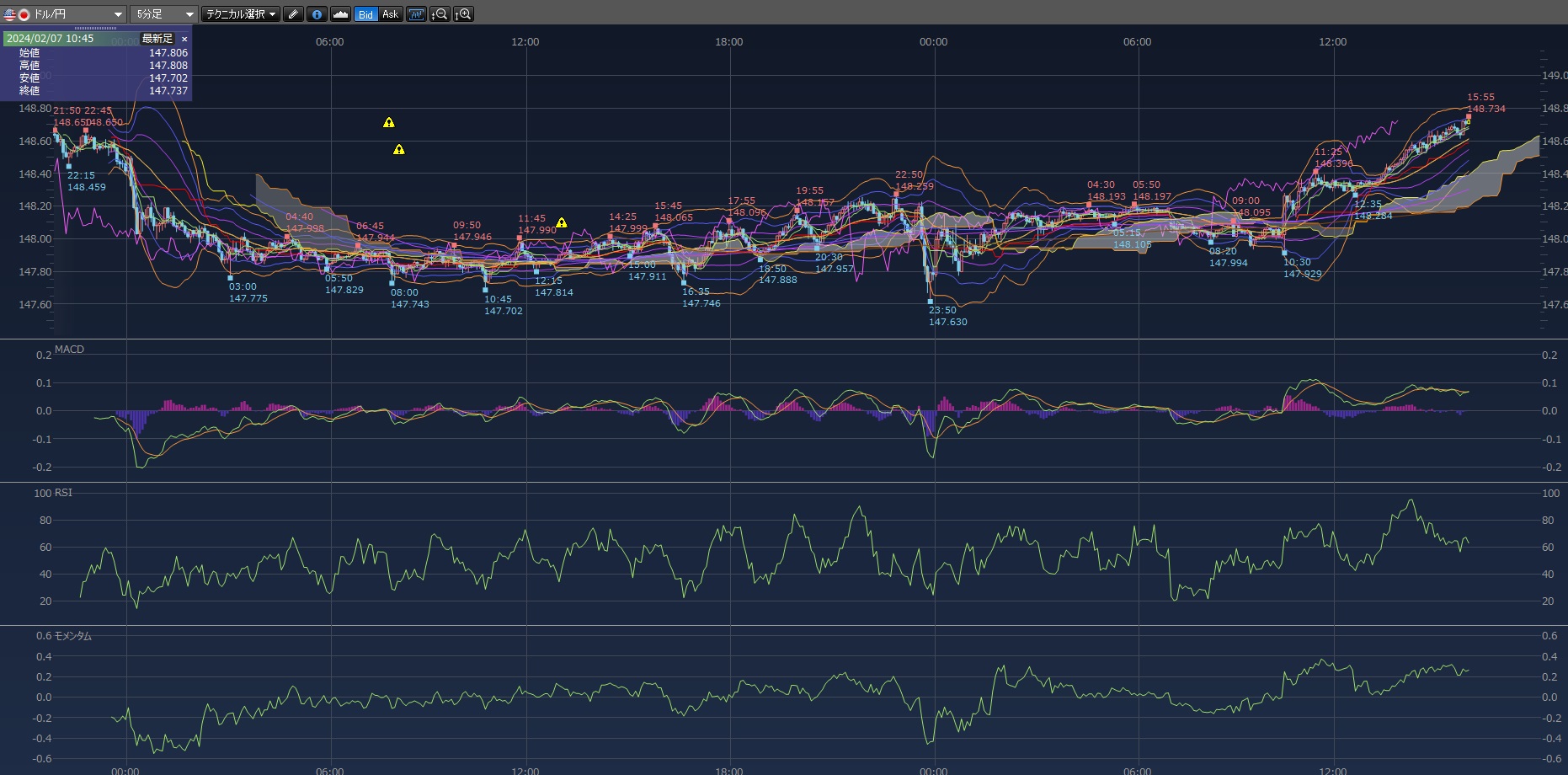
Task: Click the topmost yellow warning triangle
Action: click(389, 123)
